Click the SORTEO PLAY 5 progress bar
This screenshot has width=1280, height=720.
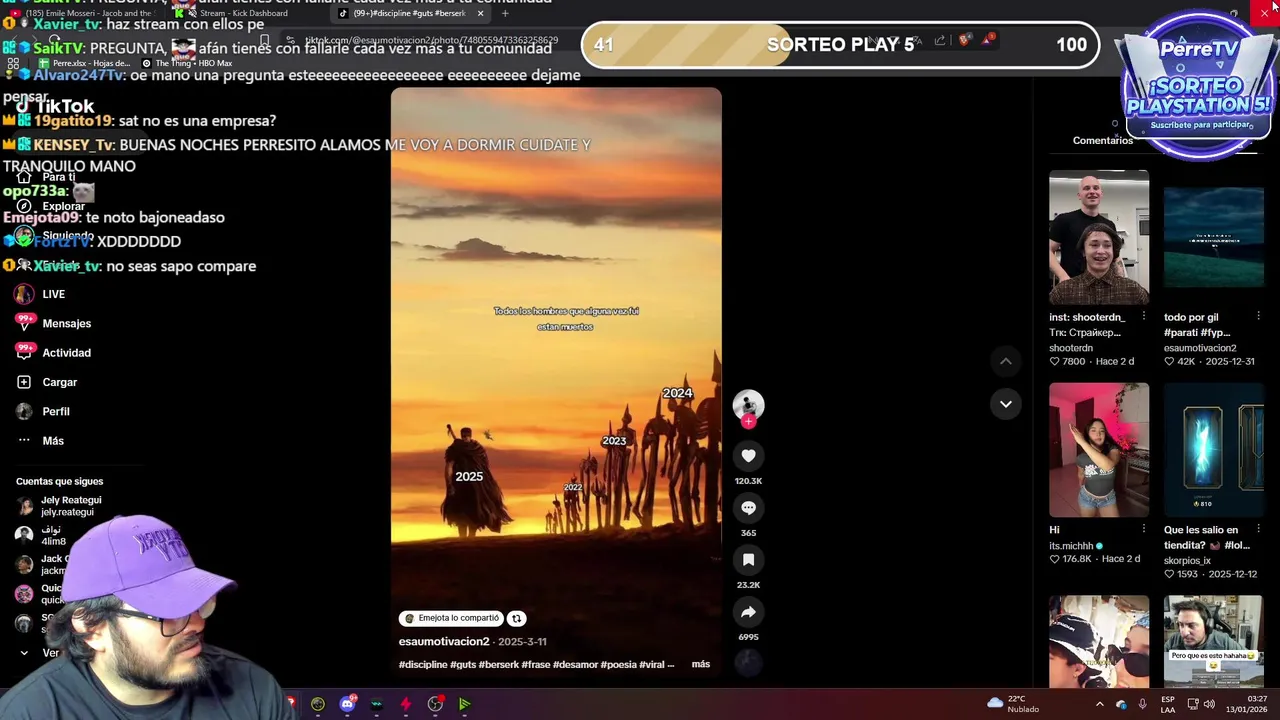(x=840, y=45)
